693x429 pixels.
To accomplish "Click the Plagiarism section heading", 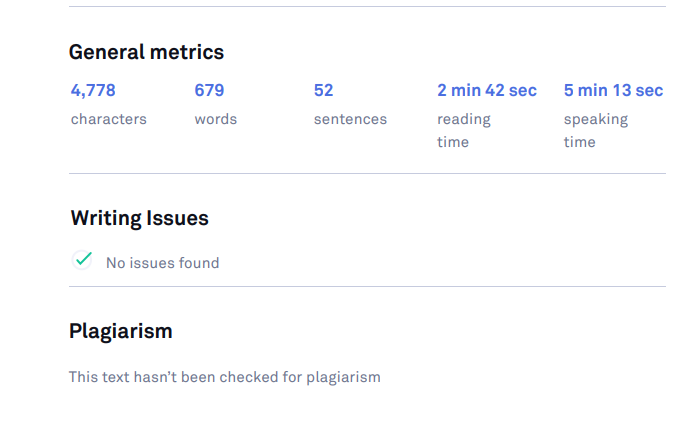I will tap(121, 331).
